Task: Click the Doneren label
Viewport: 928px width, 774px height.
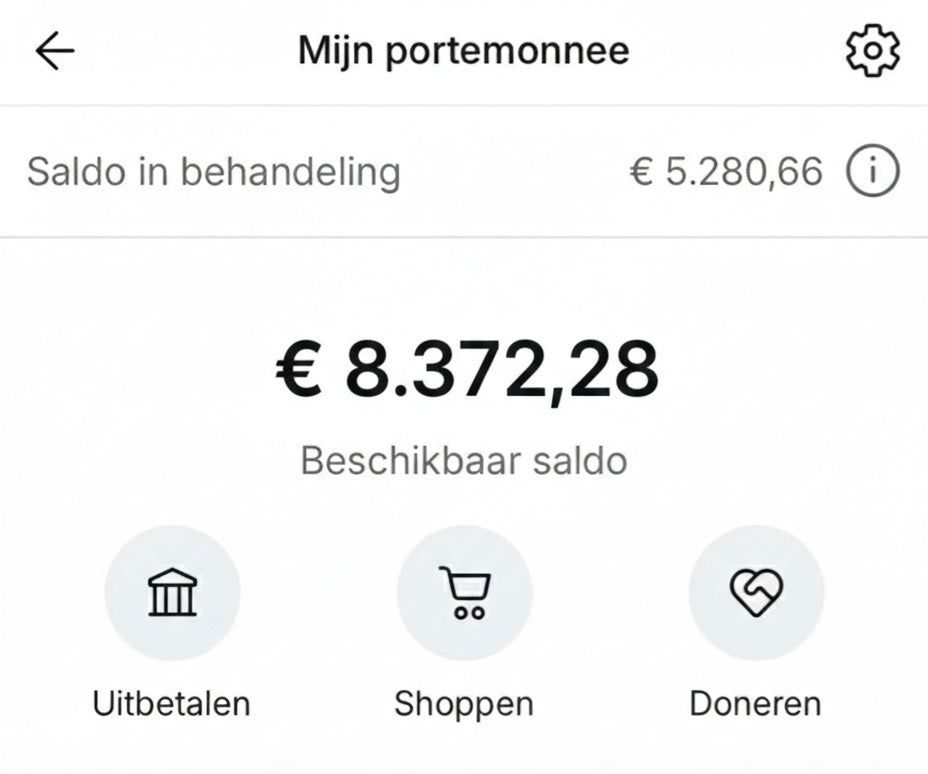Action: [x=755, y=703]
